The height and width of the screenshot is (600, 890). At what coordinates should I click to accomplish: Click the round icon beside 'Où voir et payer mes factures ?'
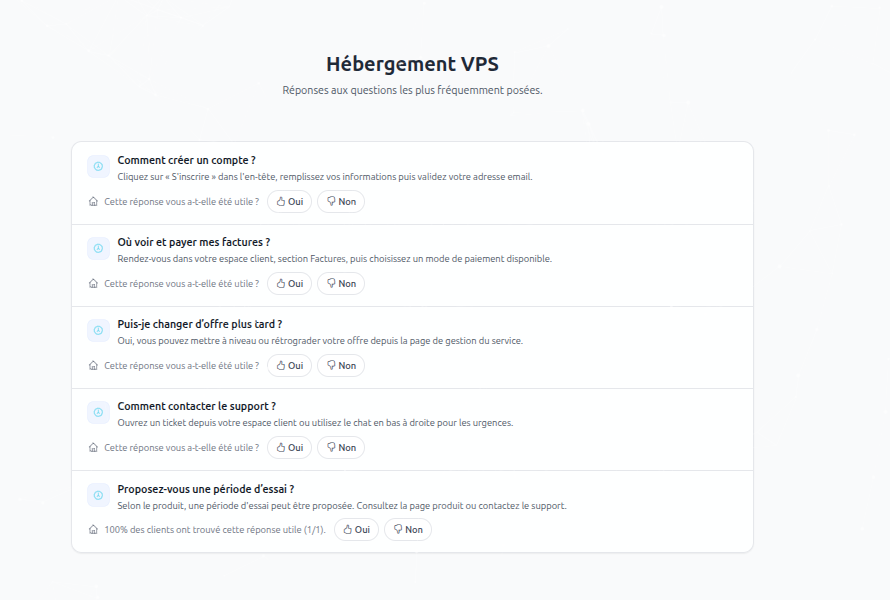98,248
